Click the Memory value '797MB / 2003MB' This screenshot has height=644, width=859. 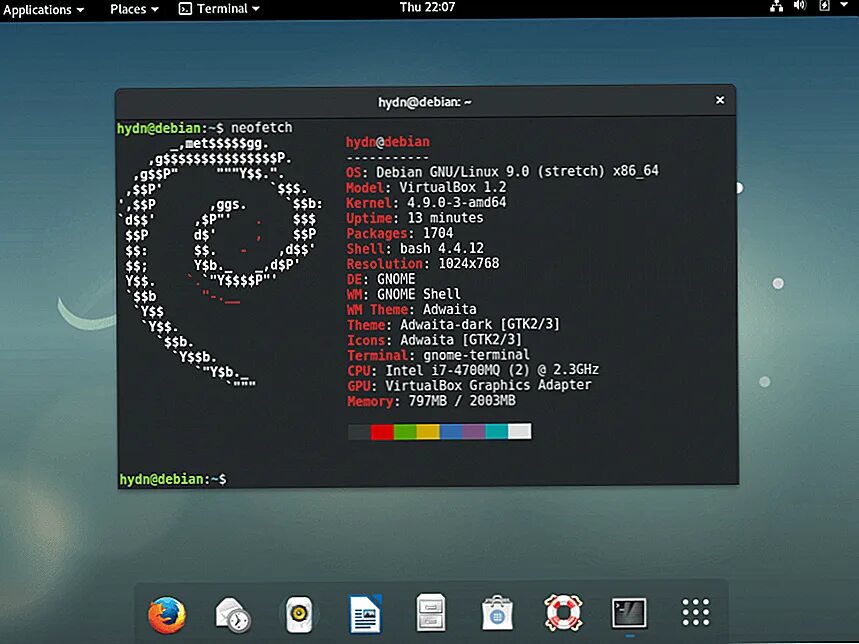tap(462, 401)
